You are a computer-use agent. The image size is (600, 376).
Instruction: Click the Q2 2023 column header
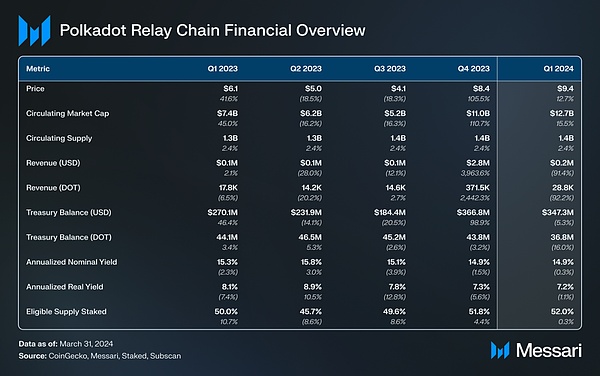coord(306,69)
